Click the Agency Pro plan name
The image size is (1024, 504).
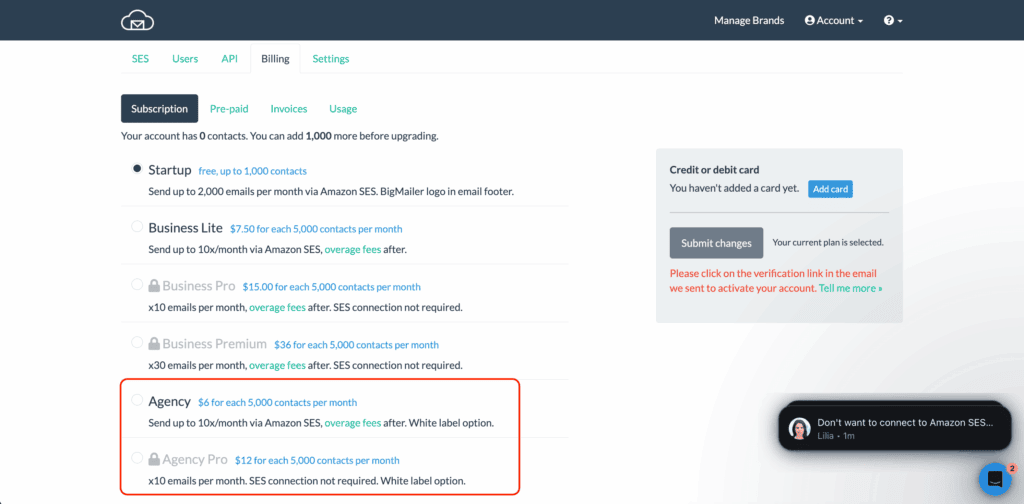195,459
